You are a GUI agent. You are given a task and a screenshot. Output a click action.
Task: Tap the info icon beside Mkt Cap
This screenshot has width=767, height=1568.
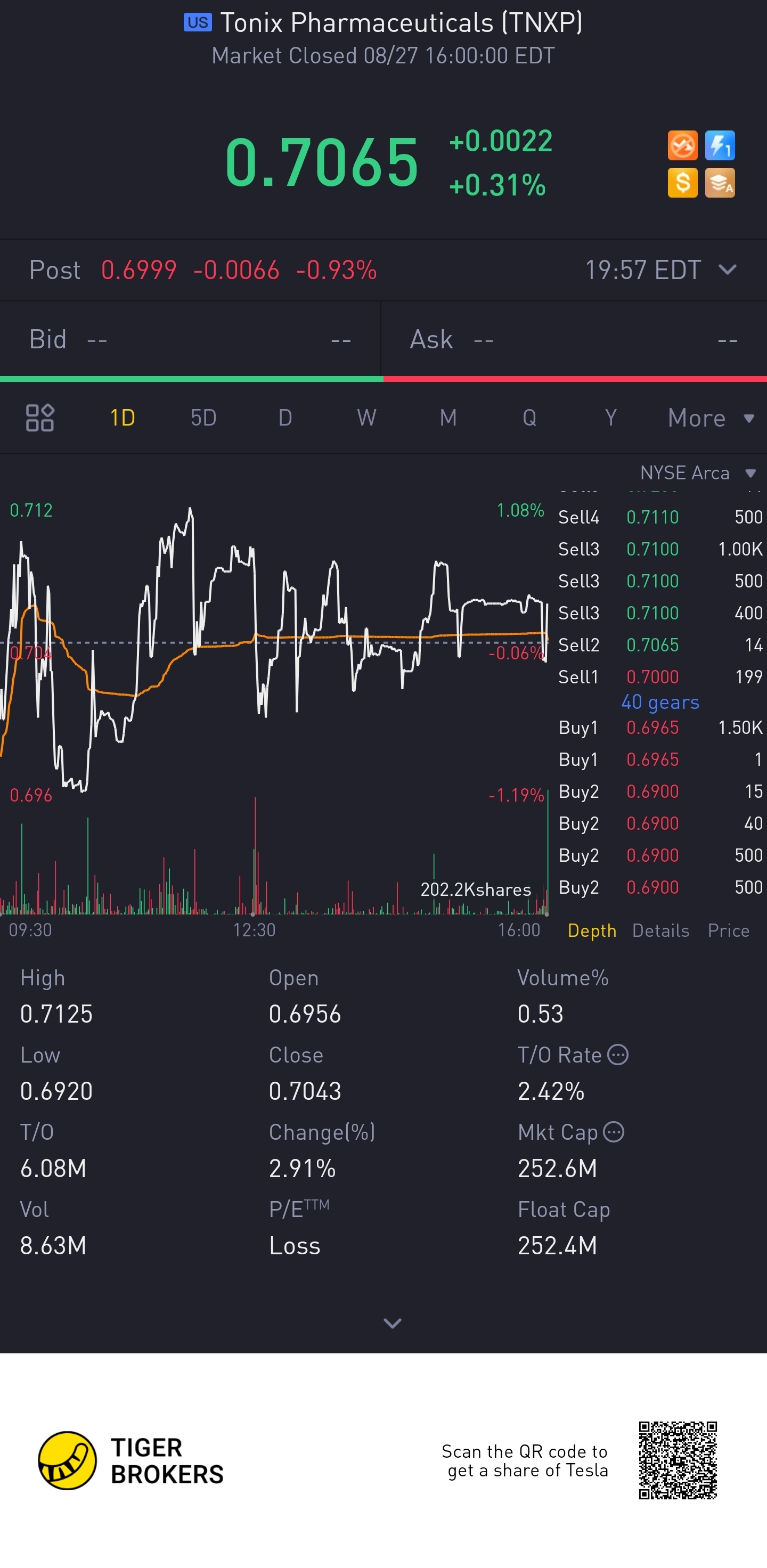[x=614, y=1132]
